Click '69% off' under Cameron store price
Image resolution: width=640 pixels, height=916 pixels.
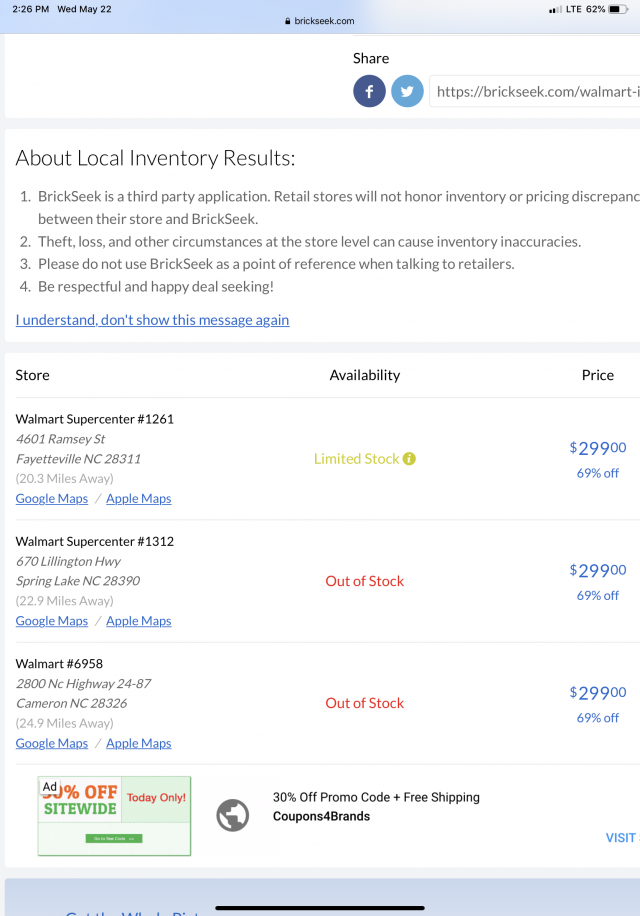click(597, 717)
